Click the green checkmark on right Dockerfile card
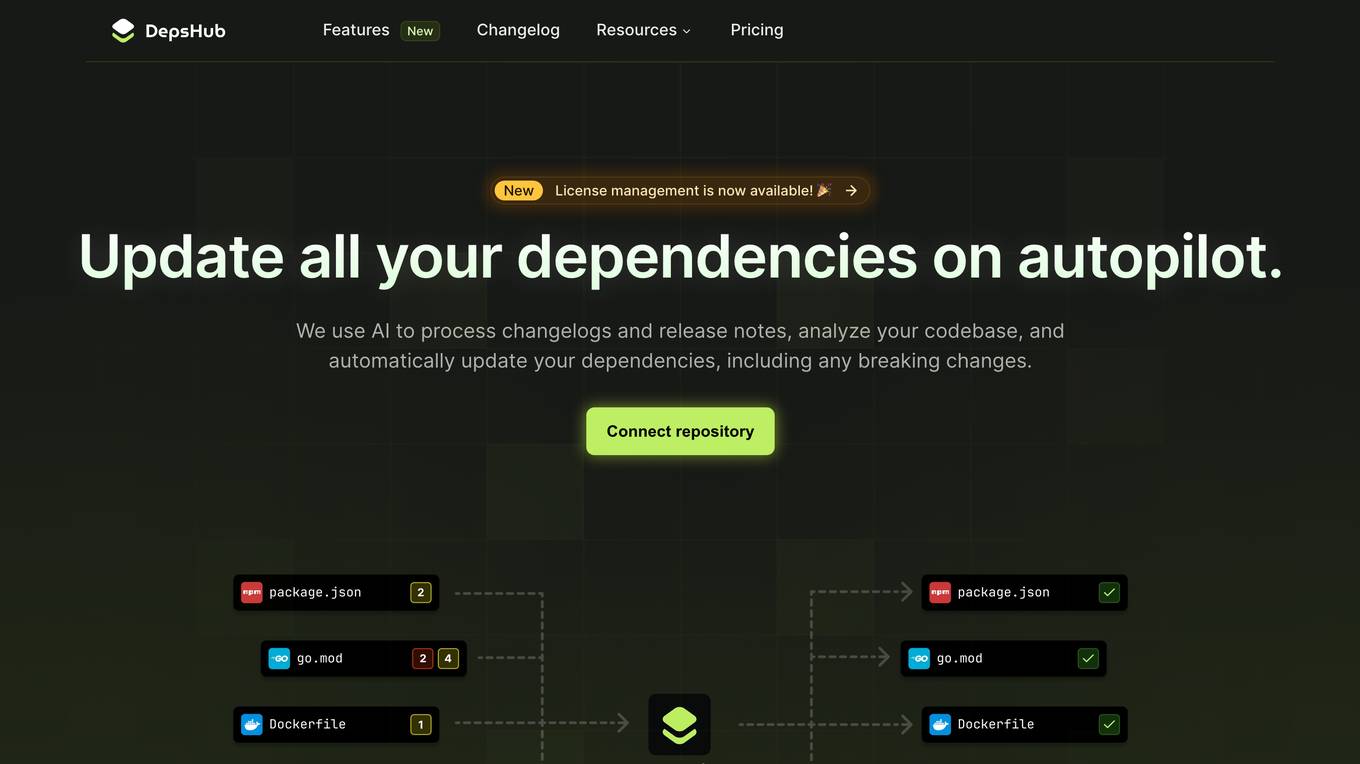 [x=1109, y=724]
